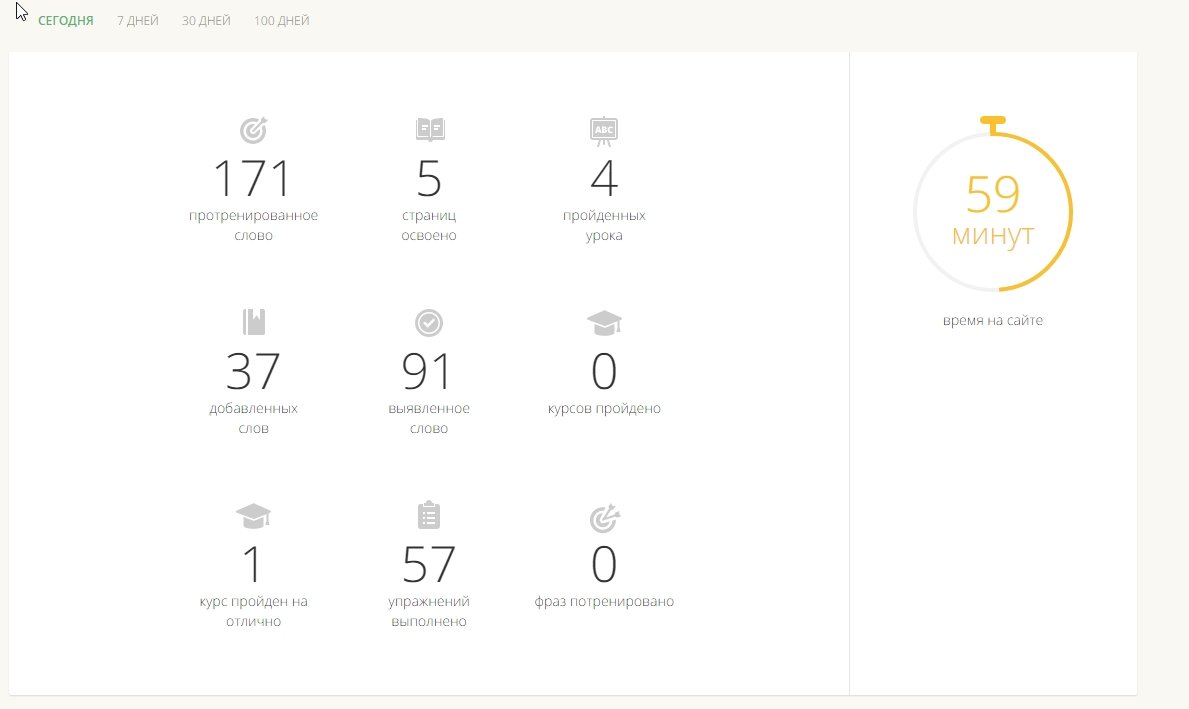
Task: Open the 30 ДНЕЙ statistics tab
Action: click(x=206, y=21)
